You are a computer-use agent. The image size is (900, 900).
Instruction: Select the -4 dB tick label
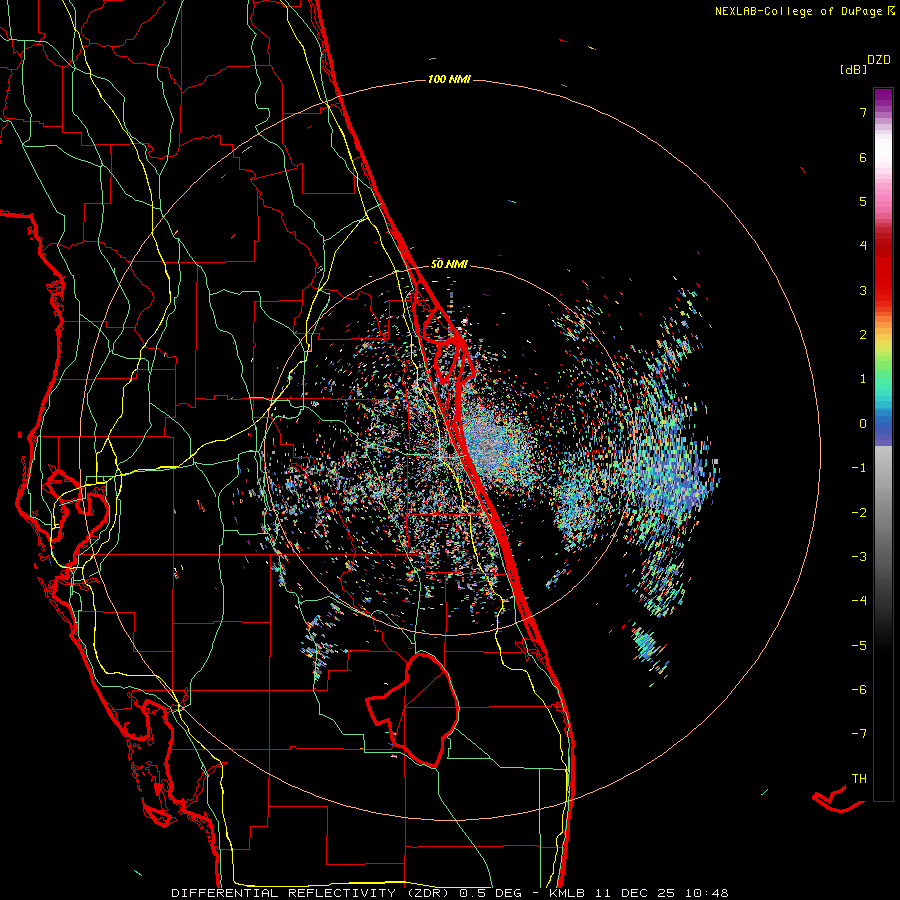pyautogui.click(x=859, y=600)
